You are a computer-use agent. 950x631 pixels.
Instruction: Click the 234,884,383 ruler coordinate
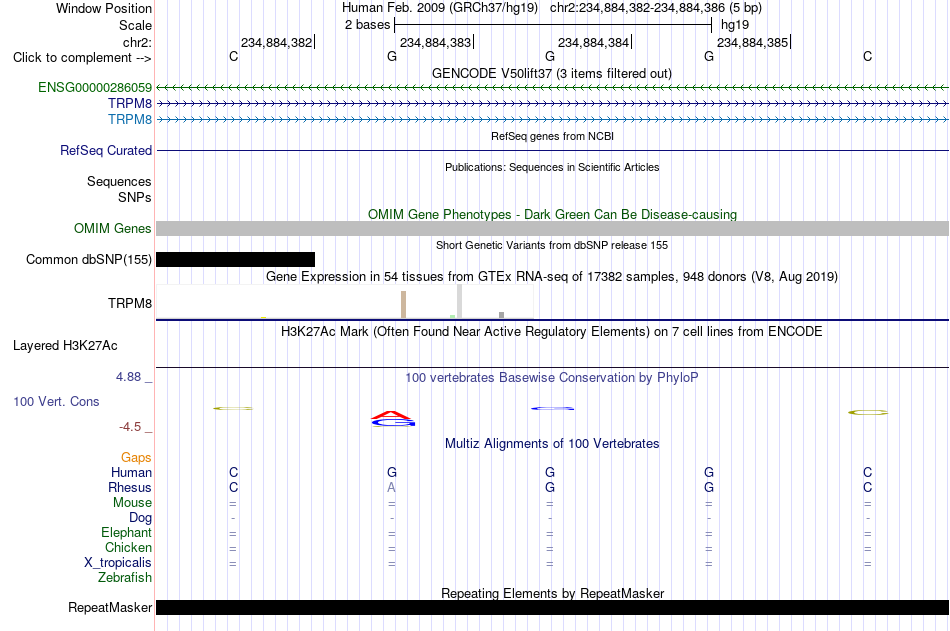(436, 42)
